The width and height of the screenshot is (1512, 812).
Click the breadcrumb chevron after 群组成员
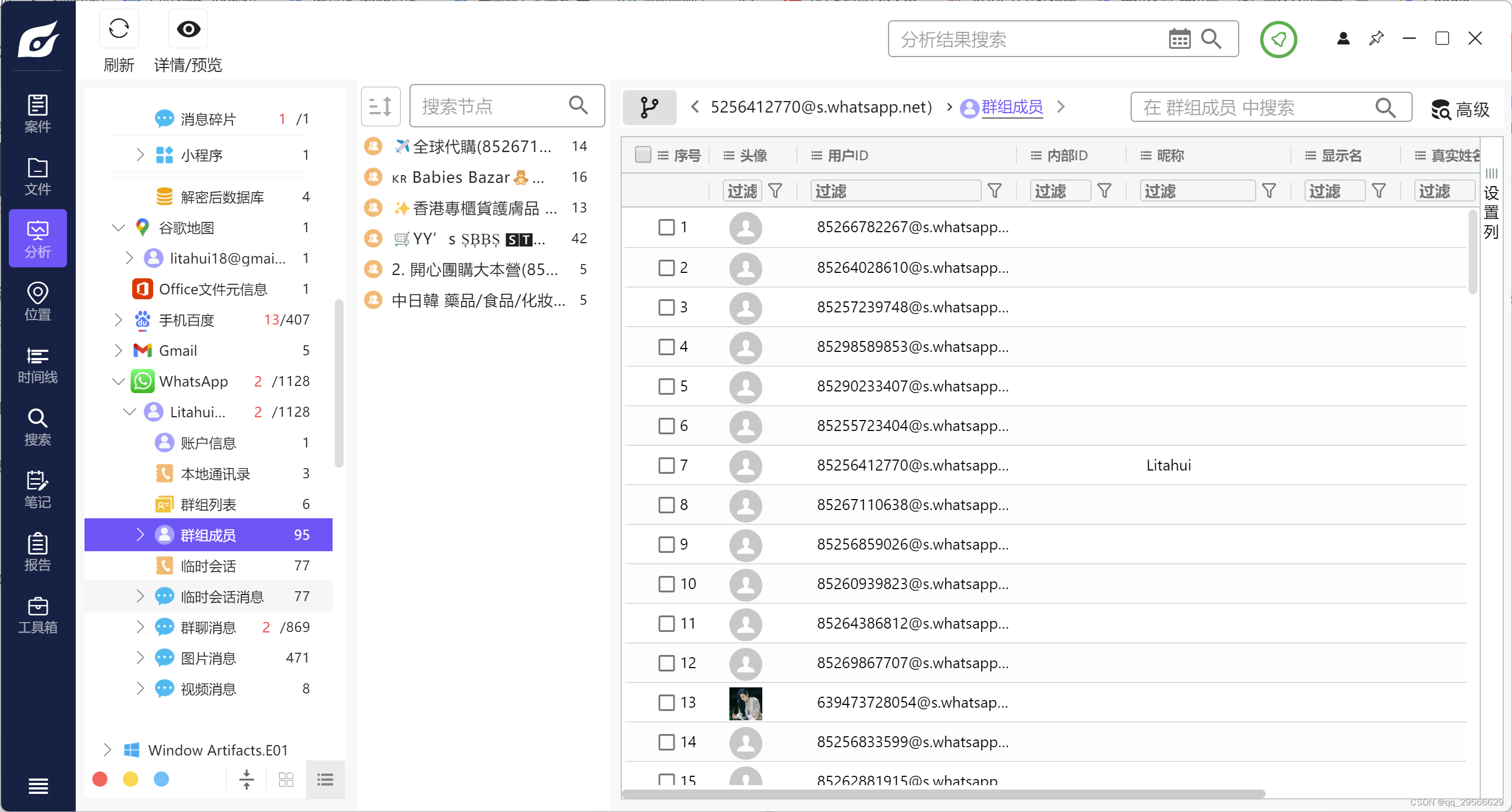click(1060, 107)
